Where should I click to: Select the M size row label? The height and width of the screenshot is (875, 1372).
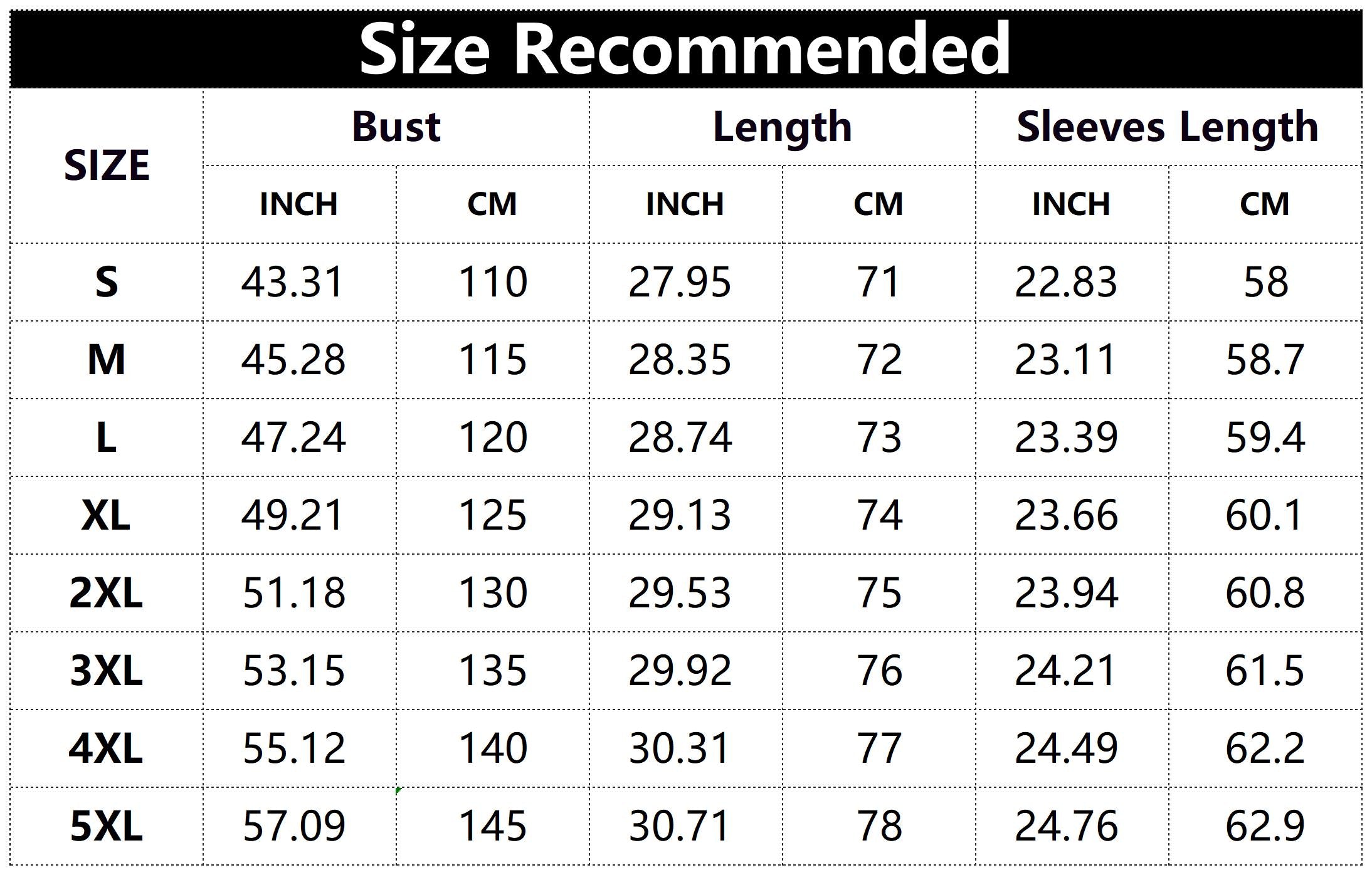coord(107,360)
